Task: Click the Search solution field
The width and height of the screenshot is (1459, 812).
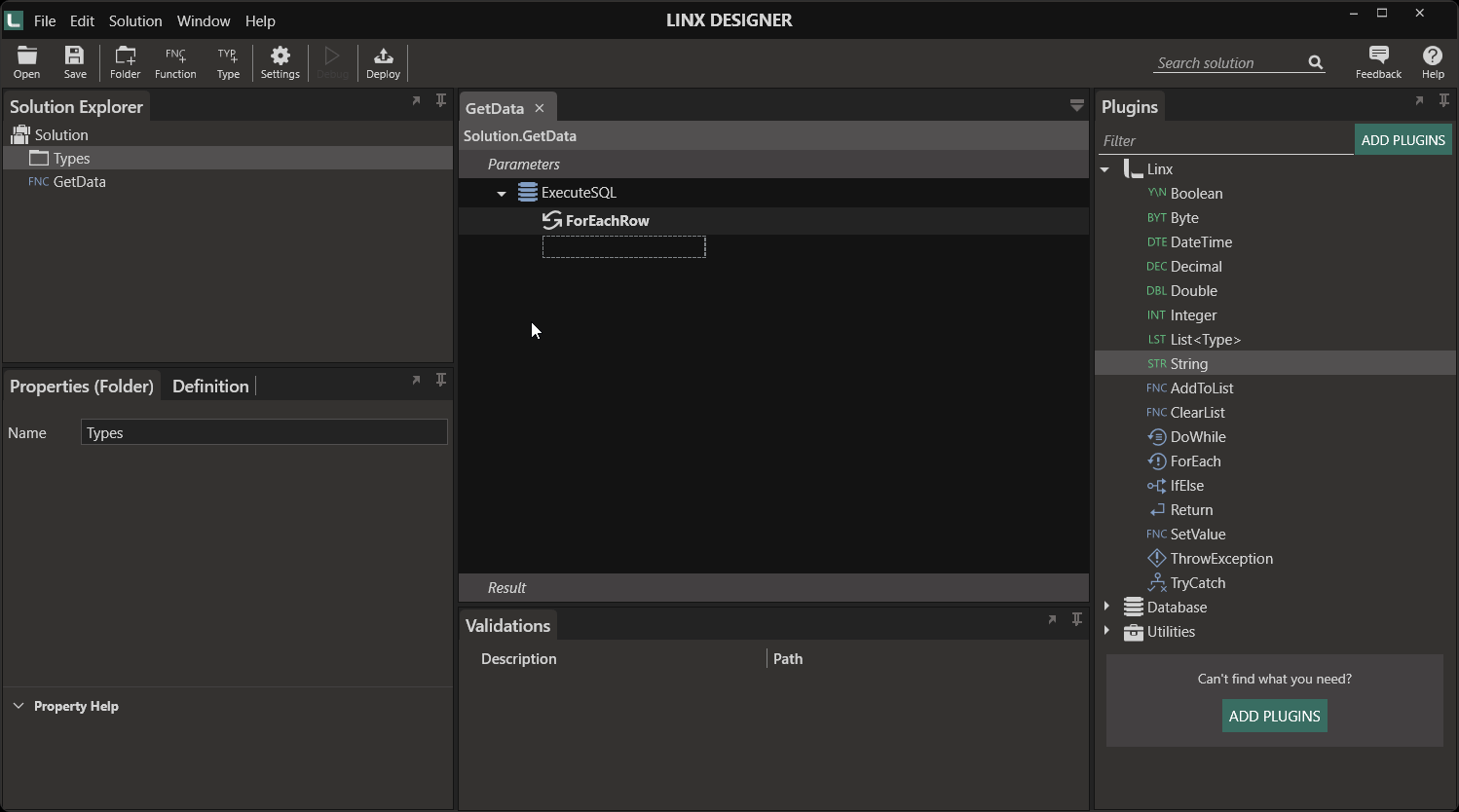Action: [x=1229, y=62]
